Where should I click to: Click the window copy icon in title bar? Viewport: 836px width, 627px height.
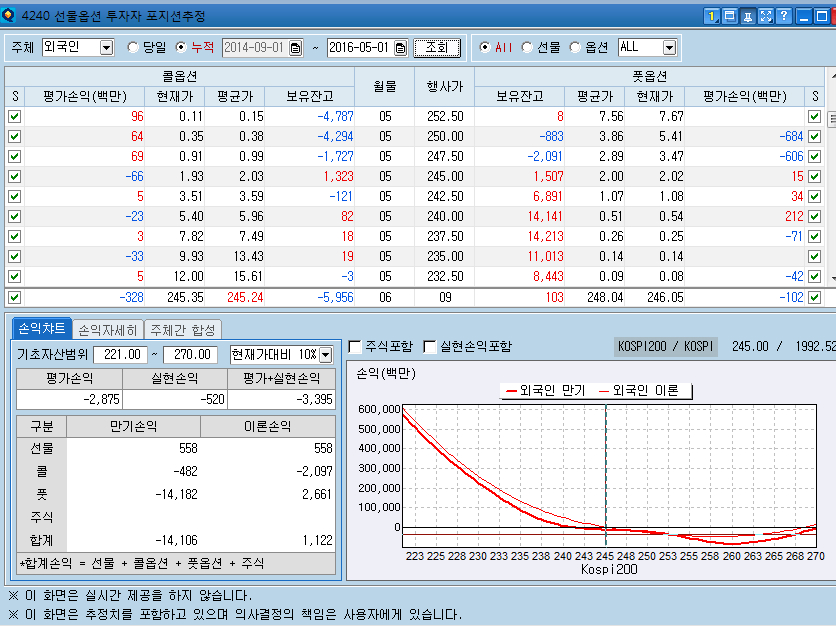730,15
